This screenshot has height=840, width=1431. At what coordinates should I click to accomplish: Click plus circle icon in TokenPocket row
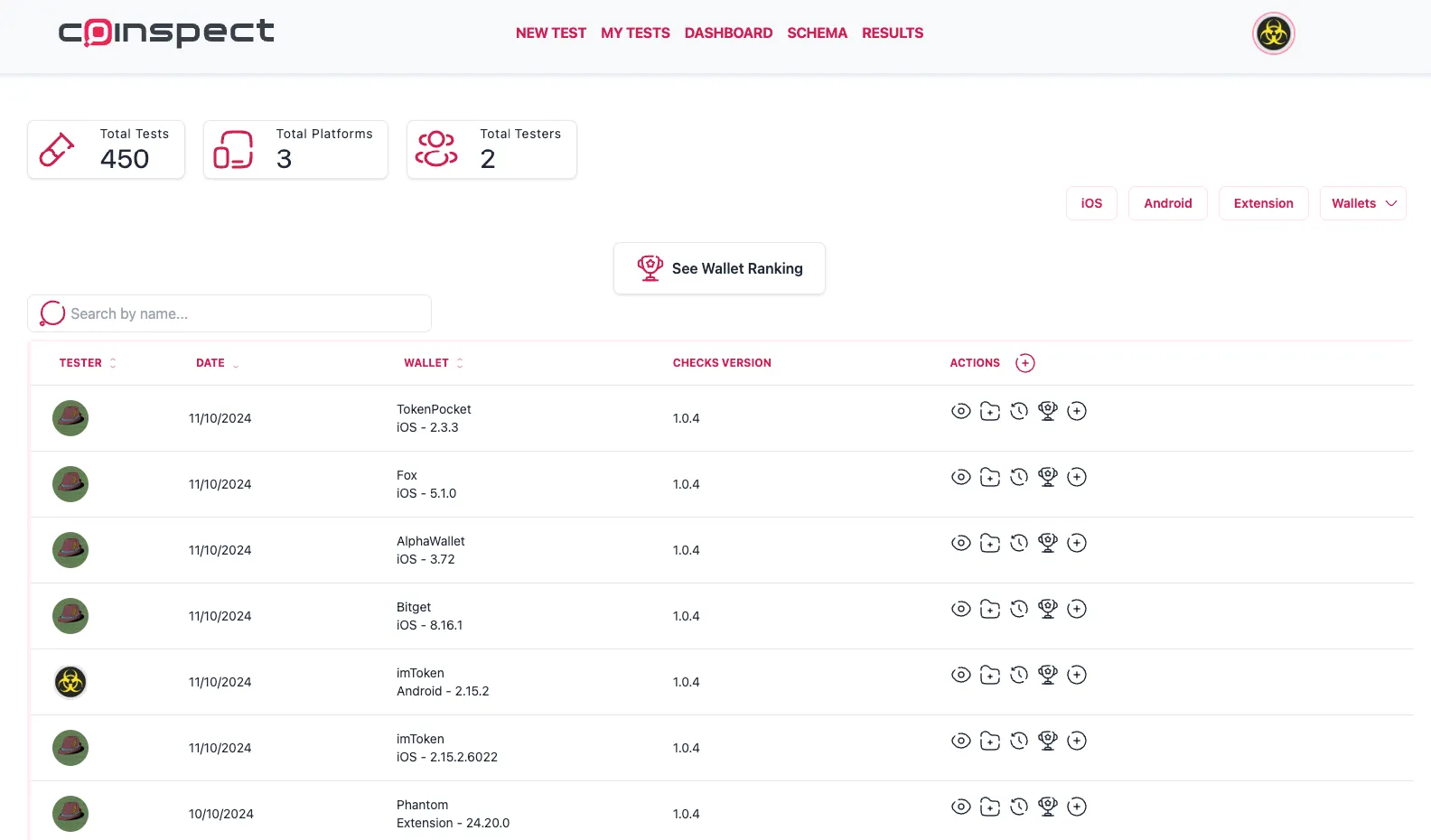click(1077, 411)
